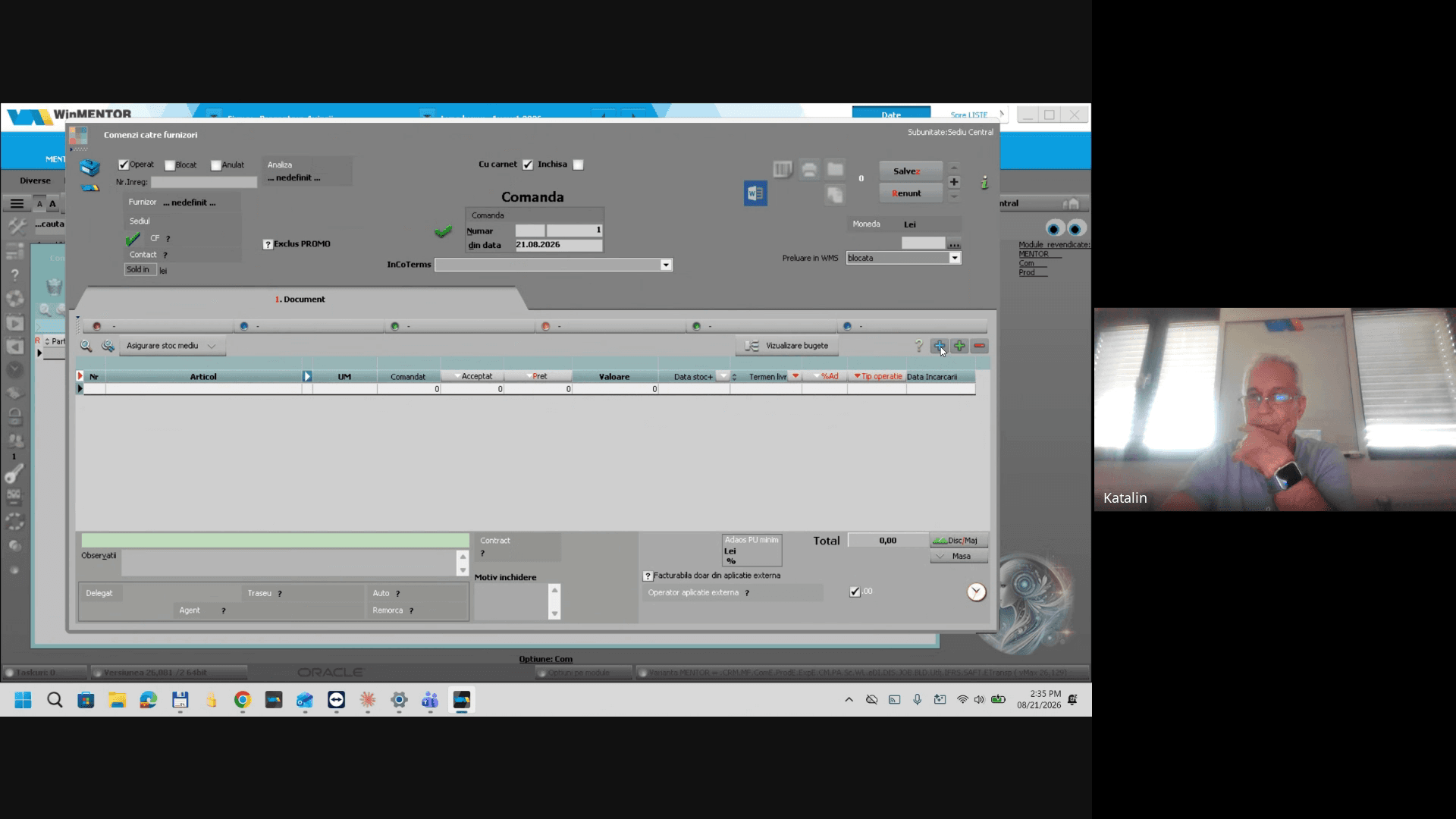Click the green info icon
The height and width of the screenshot is (819, 1456).
pos(984,182)
